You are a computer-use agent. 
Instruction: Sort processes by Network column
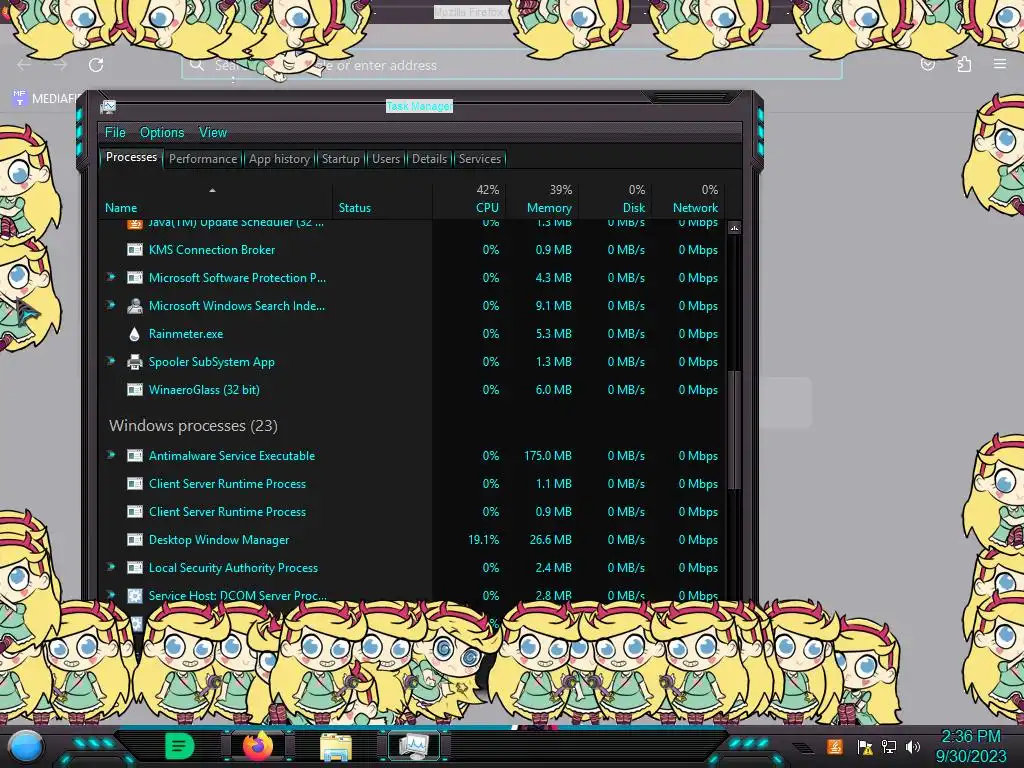pyautogui.click(x=688, y=199)
